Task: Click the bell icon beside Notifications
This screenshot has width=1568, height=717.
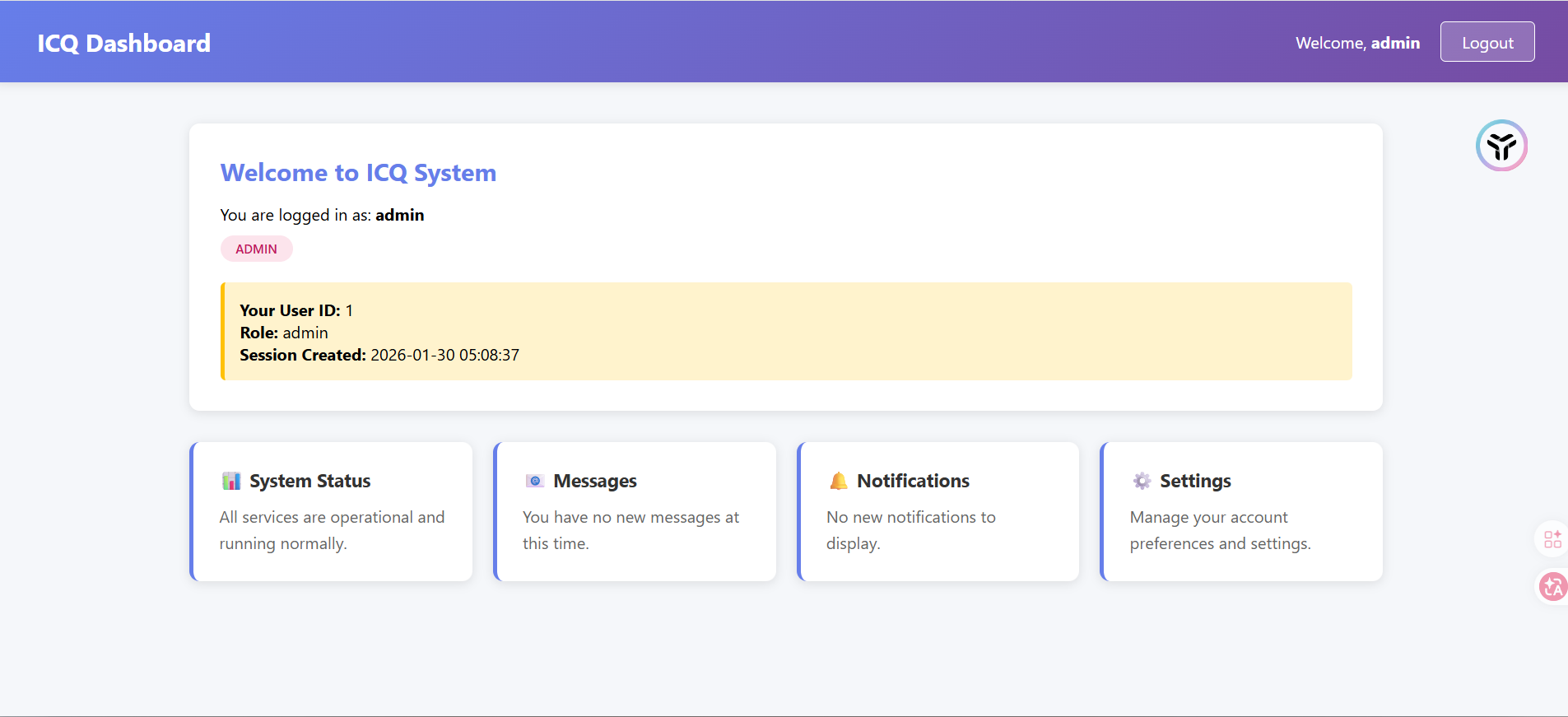Action: pyautogui.click(x=838, y=481)
